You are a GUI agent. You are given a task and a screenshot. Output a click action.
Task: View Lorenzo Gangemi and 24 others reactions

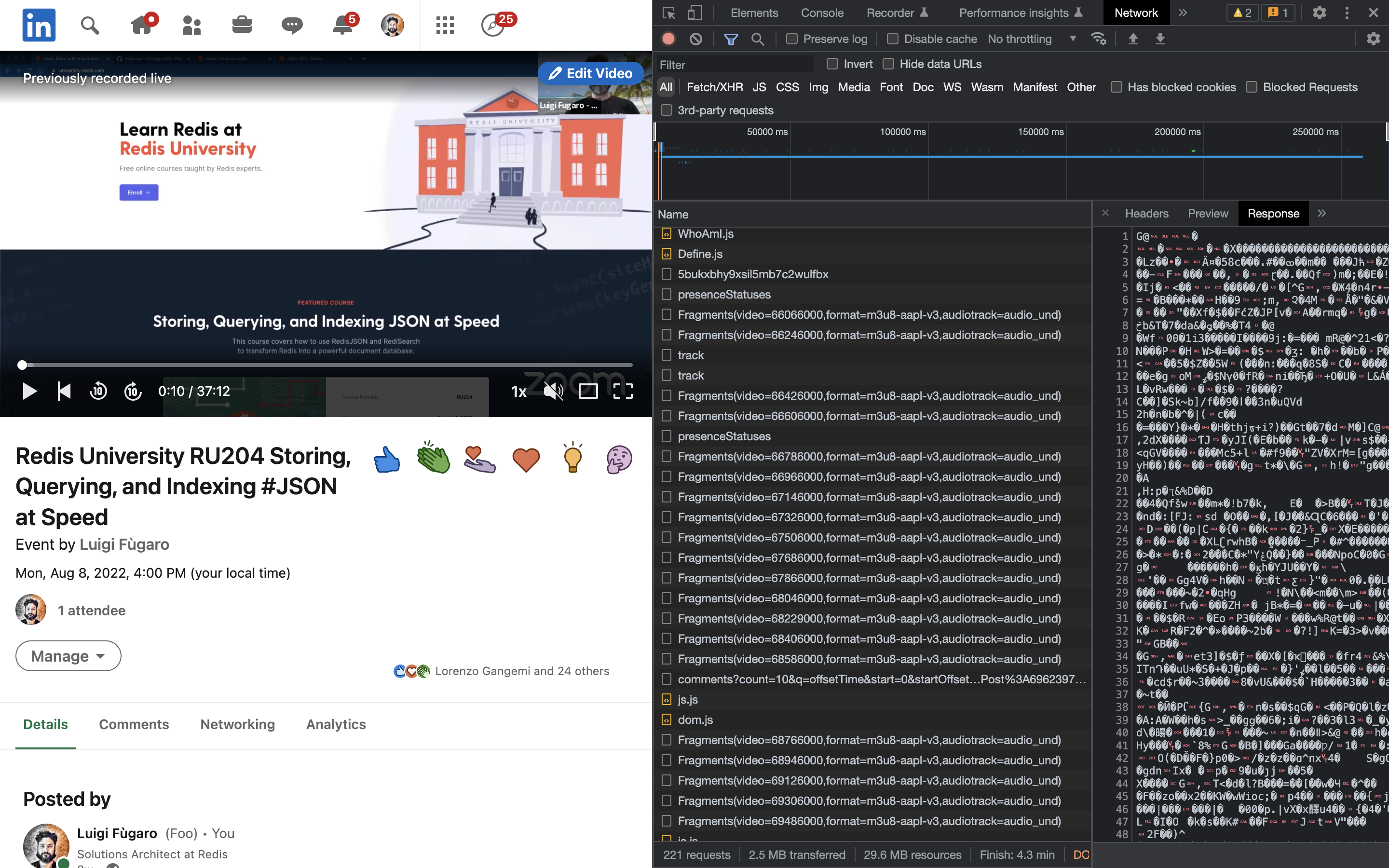pyautogui.click(x=522, y=671)
